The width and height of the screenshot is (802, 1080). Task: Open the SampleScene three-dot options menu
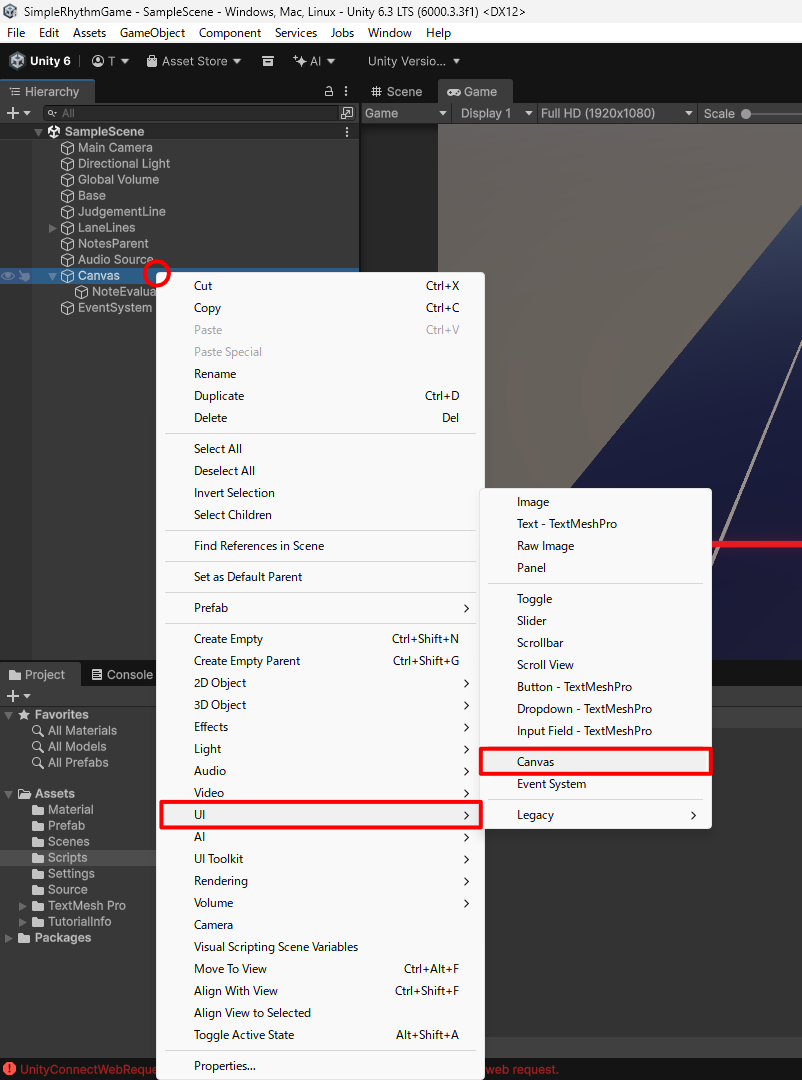pos(347,132)
